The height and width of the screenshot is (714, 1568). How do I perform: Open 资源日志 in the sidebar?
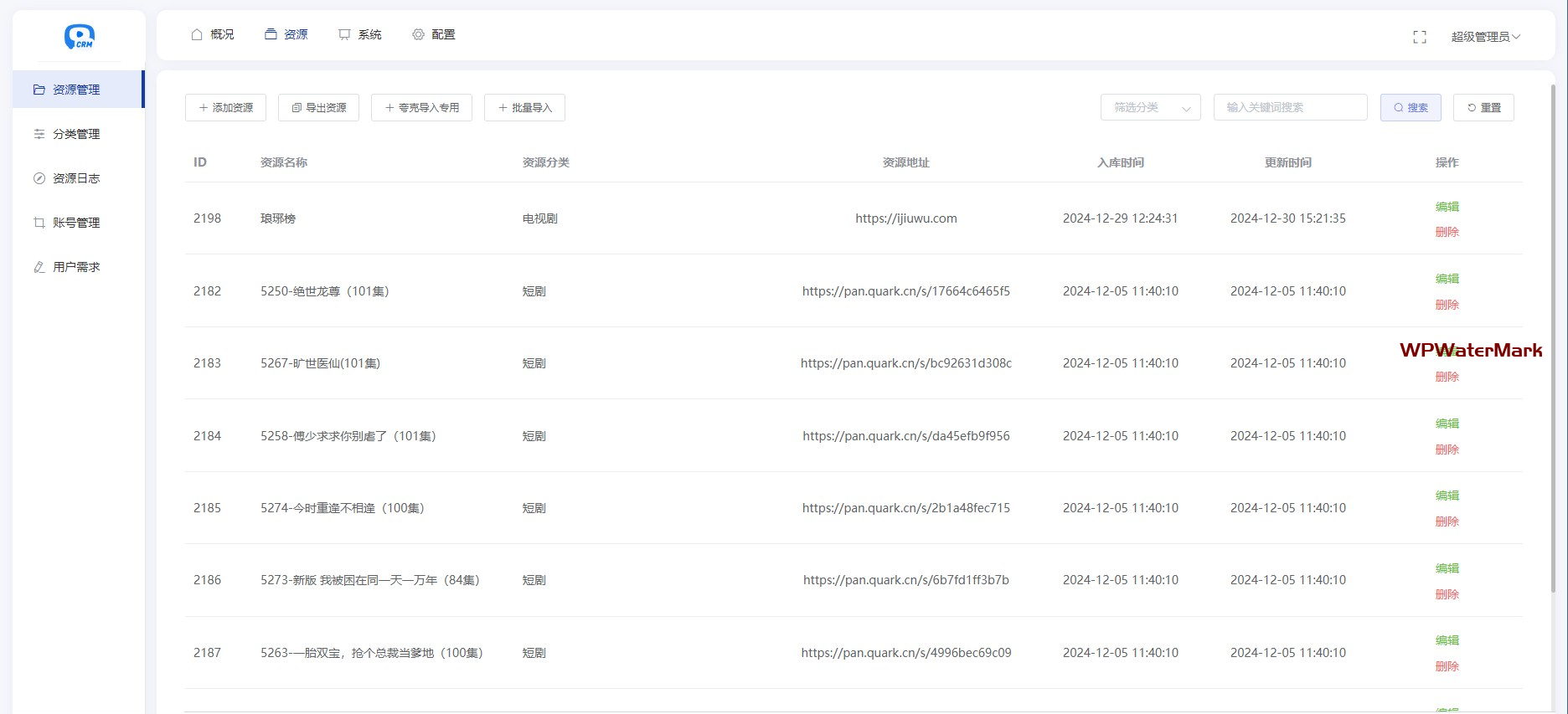click(76, 178)
